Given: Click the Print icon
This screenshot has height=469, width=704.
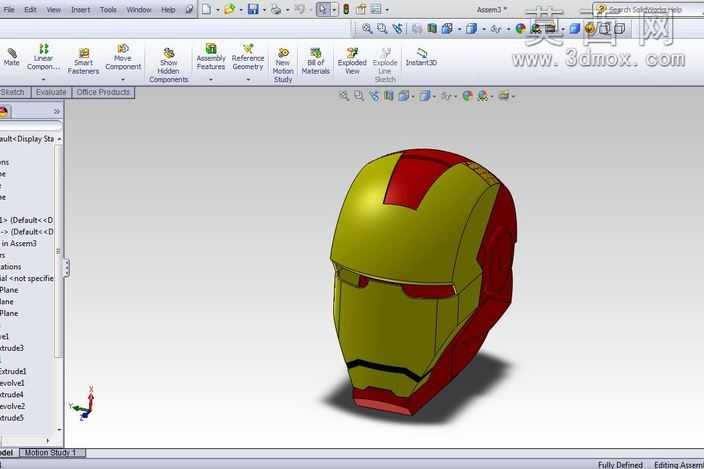Looking at the screenshot, I should [x=276, y=9].
